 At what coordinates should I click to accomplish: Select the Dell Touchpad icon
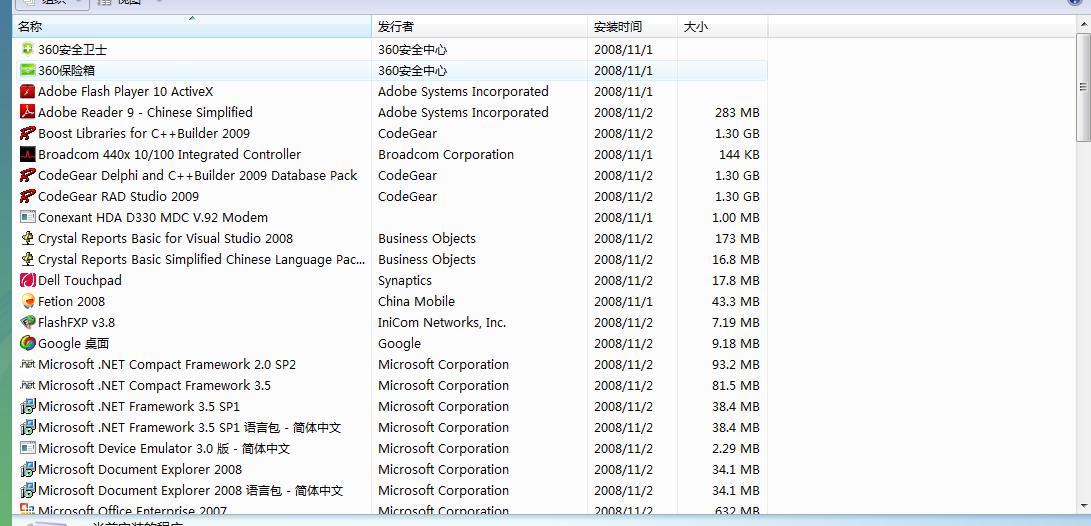pyautogui.click(x=28, y=280)
